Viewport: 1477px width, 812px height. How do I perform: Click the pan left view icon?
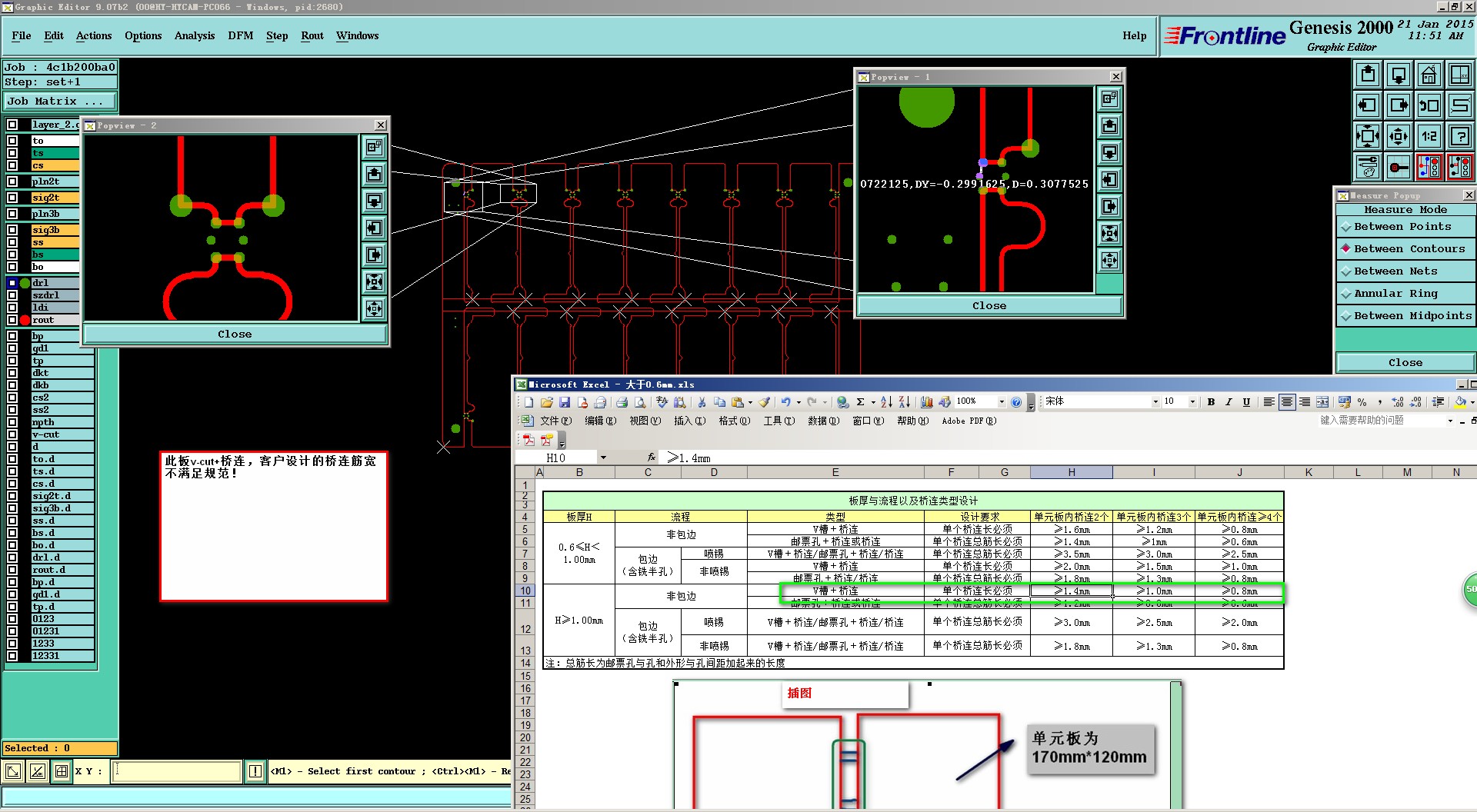[x=1368, y=105]
